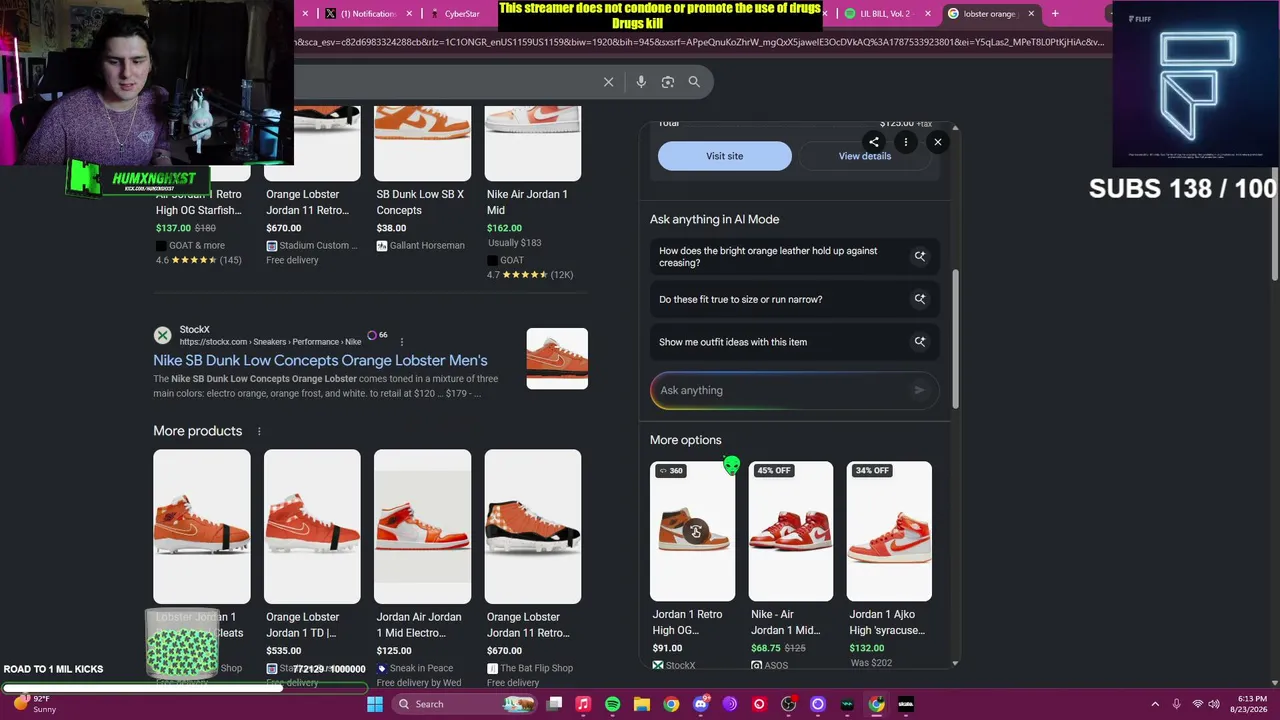Open side panel three-dot more menu
This screenshot has height=720, width=1280.
(906, 142)
